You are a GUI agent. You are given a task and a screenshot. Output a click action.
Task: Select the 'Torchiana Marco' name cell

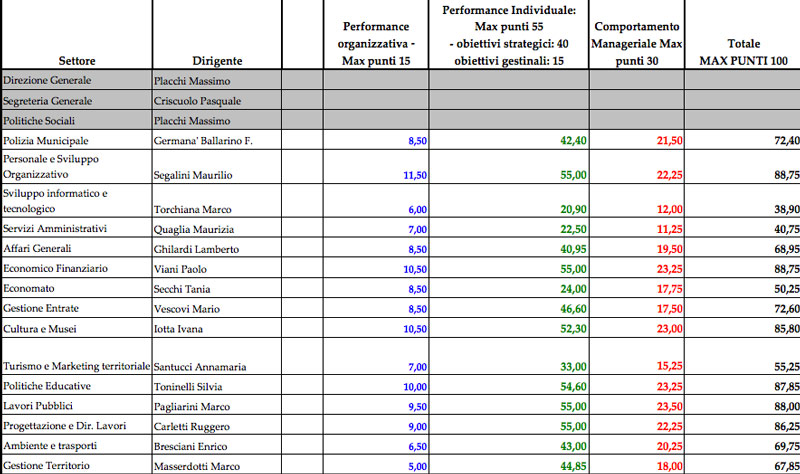[x=193, y=210]
